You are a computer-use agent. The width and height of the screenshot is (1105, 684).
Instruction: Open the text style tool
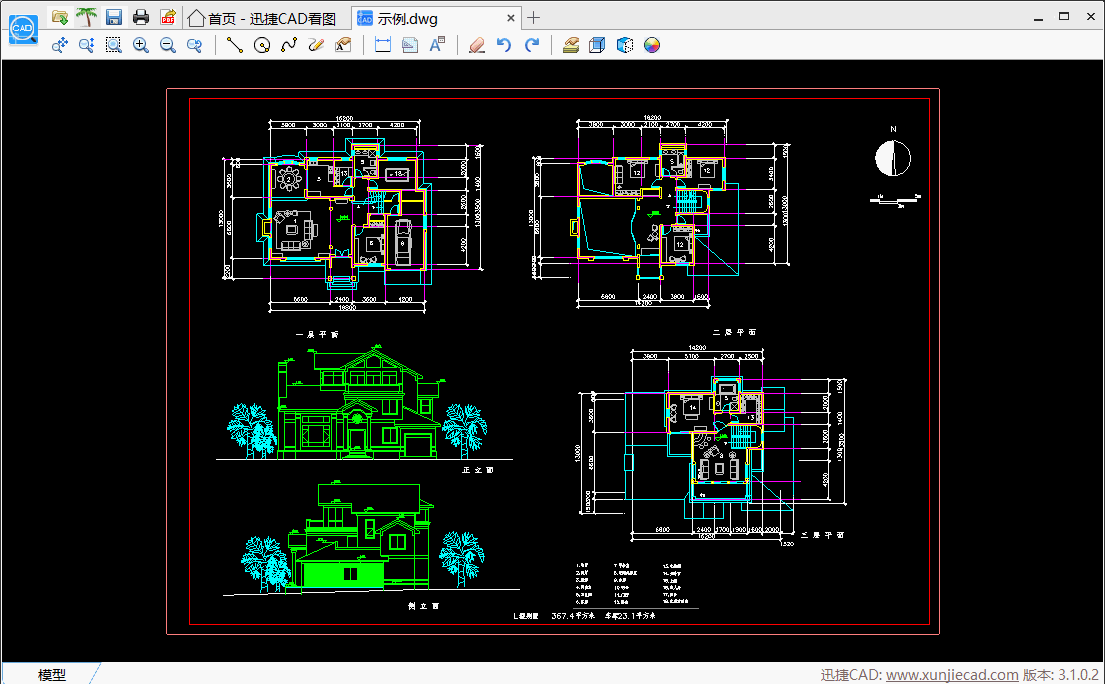437,44
